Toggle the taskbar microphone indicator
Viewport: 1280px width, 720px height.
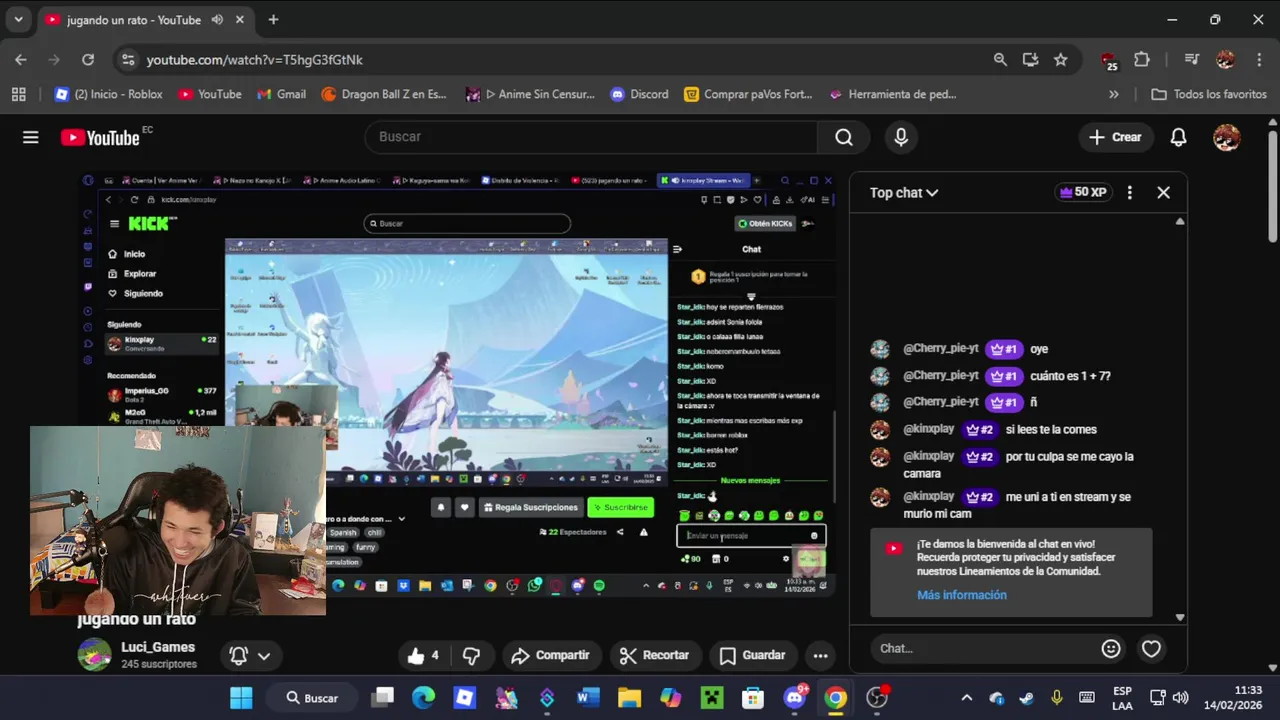(x=1056, y=698)
